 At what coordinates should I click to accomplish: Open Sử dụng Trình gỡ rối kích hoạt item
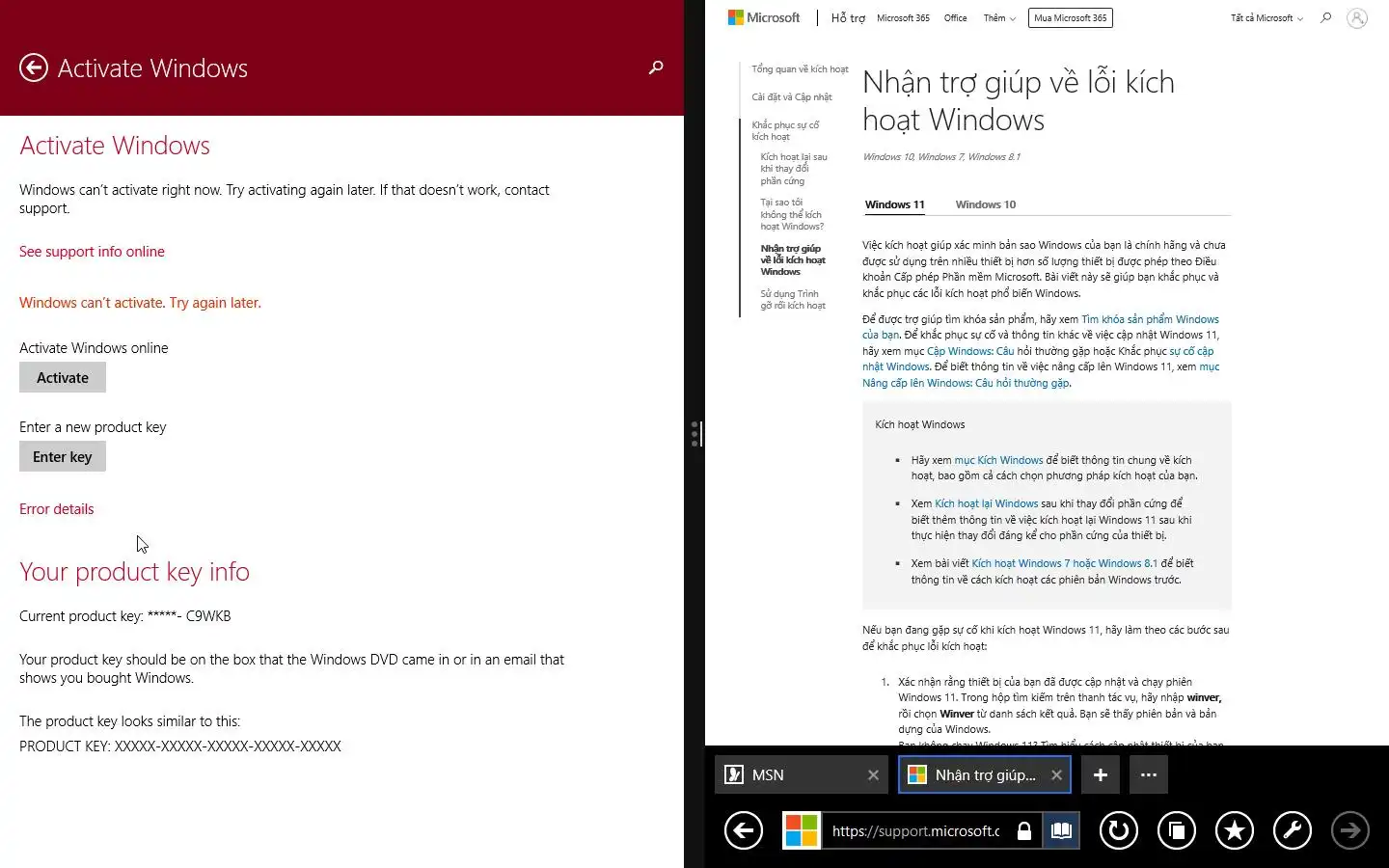tap(793, 300)
